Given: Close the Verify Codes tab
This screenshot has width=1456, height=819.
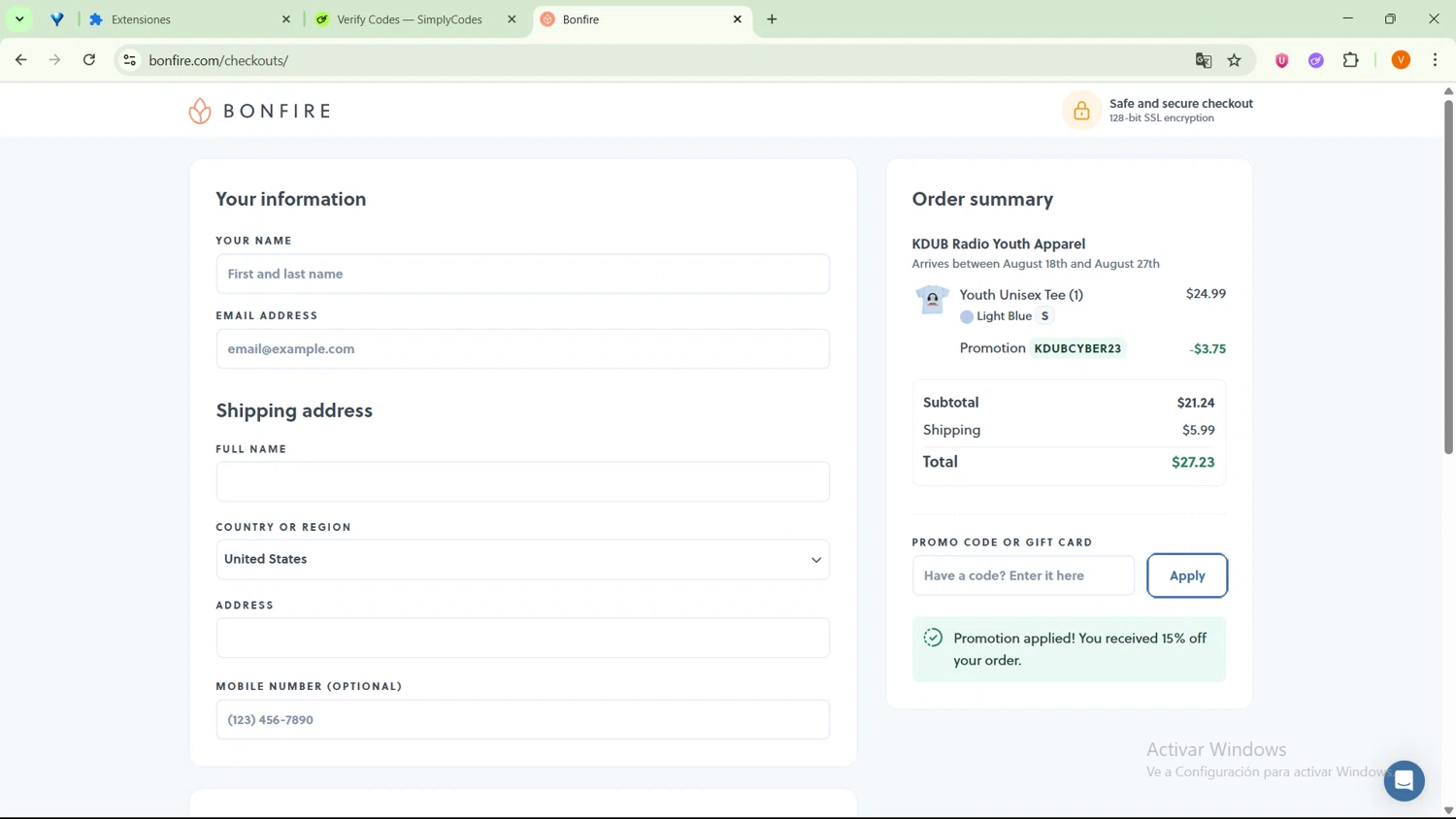Looking at the screenshot, I should coord(512,19).
